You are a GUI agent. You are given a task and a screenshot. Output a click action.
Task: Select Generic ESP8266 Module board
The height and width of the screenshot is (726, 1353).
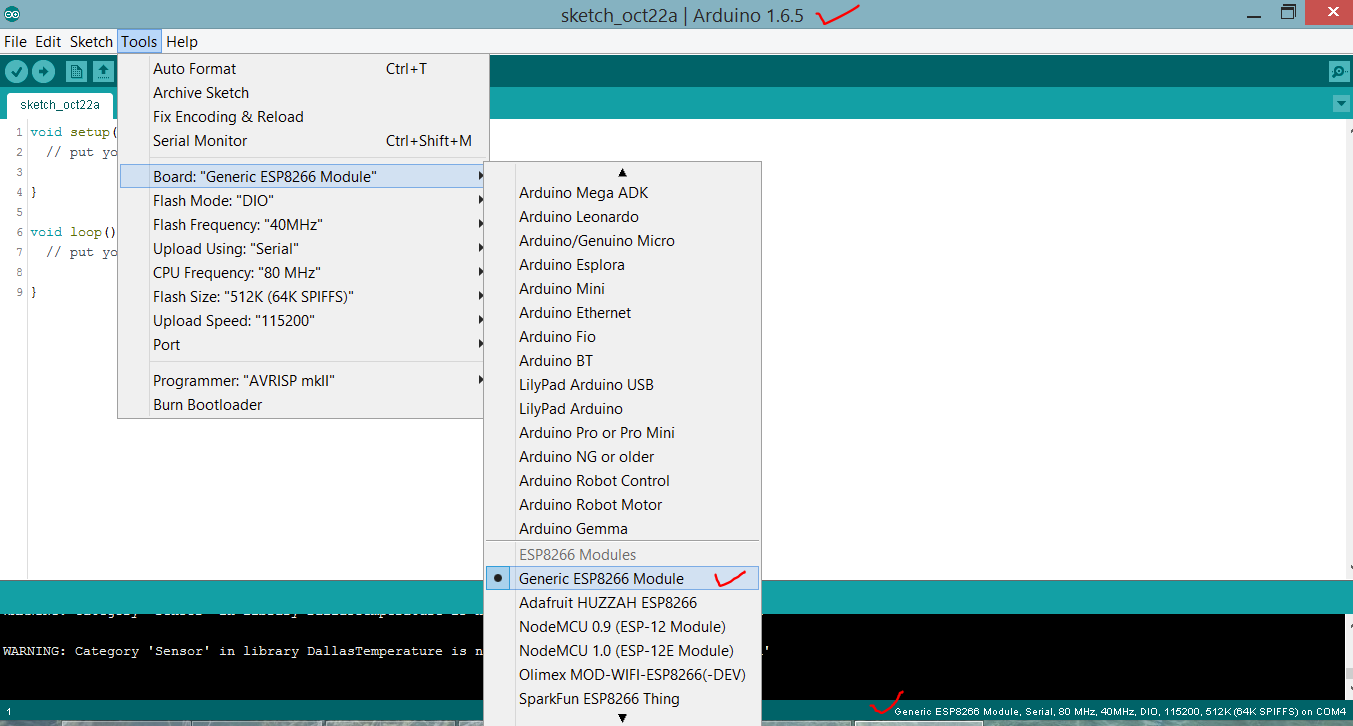623,579
